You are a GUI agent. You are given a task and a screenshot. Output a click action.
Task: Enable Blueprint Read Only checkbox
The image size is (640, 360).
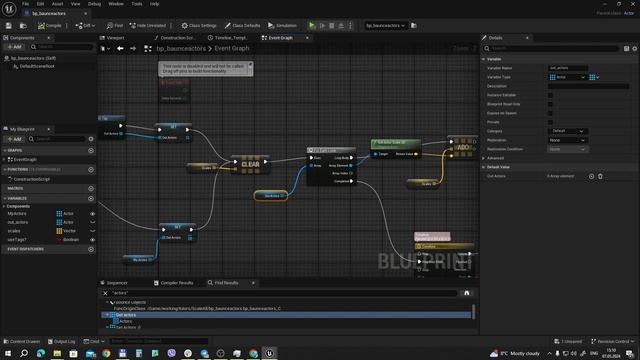550,104
